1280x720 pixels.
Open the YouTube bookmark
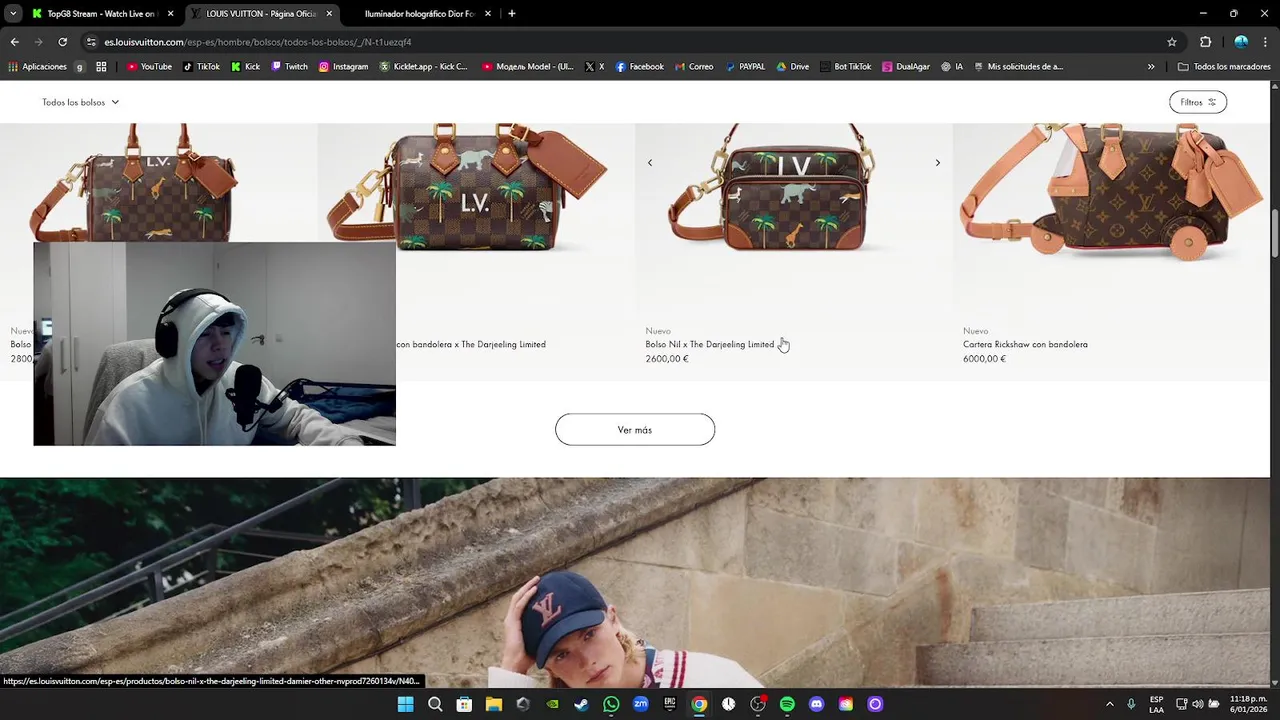pyautogui.click(x=149, y=67)
